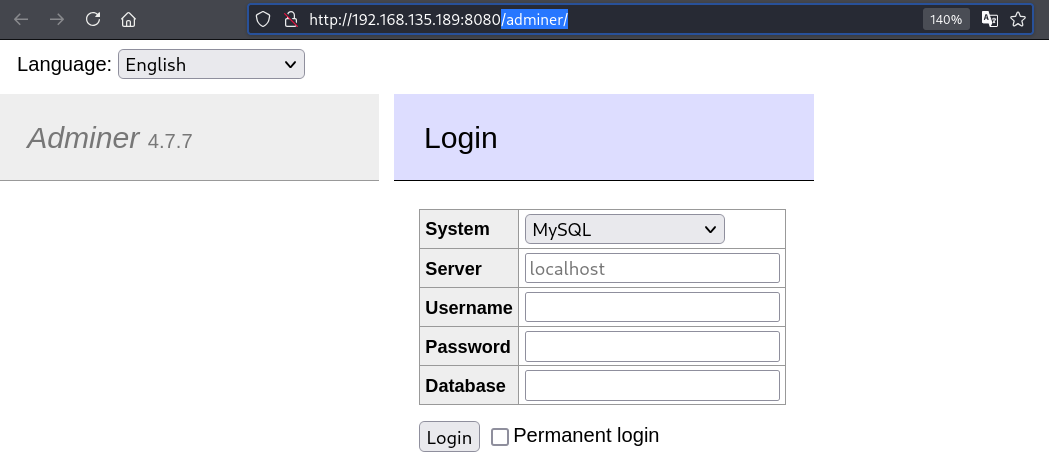This screenshot has height=474, width=1049.
Task: Open the Language dropdown
Action: click(211, 64)
